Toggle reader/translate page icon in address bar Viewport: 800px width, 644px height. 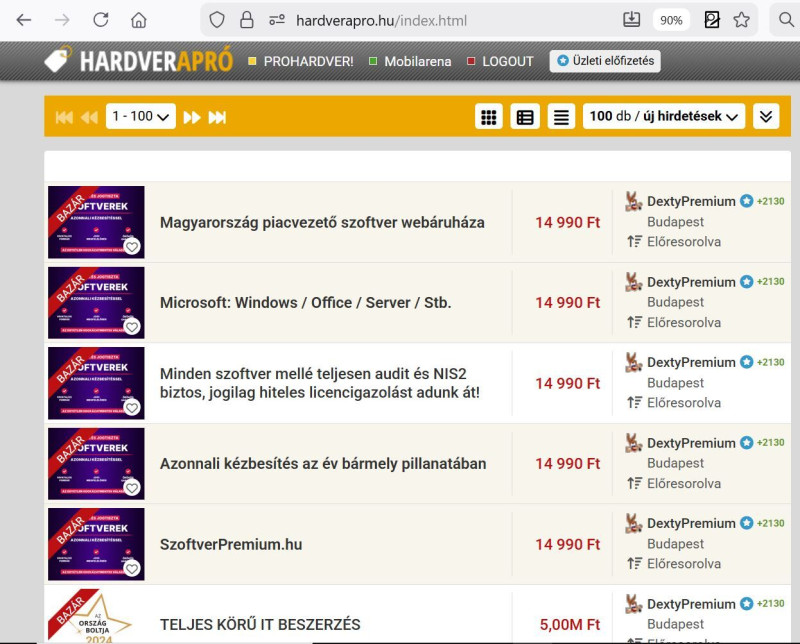pyautogui.click(x=712, y=20)
